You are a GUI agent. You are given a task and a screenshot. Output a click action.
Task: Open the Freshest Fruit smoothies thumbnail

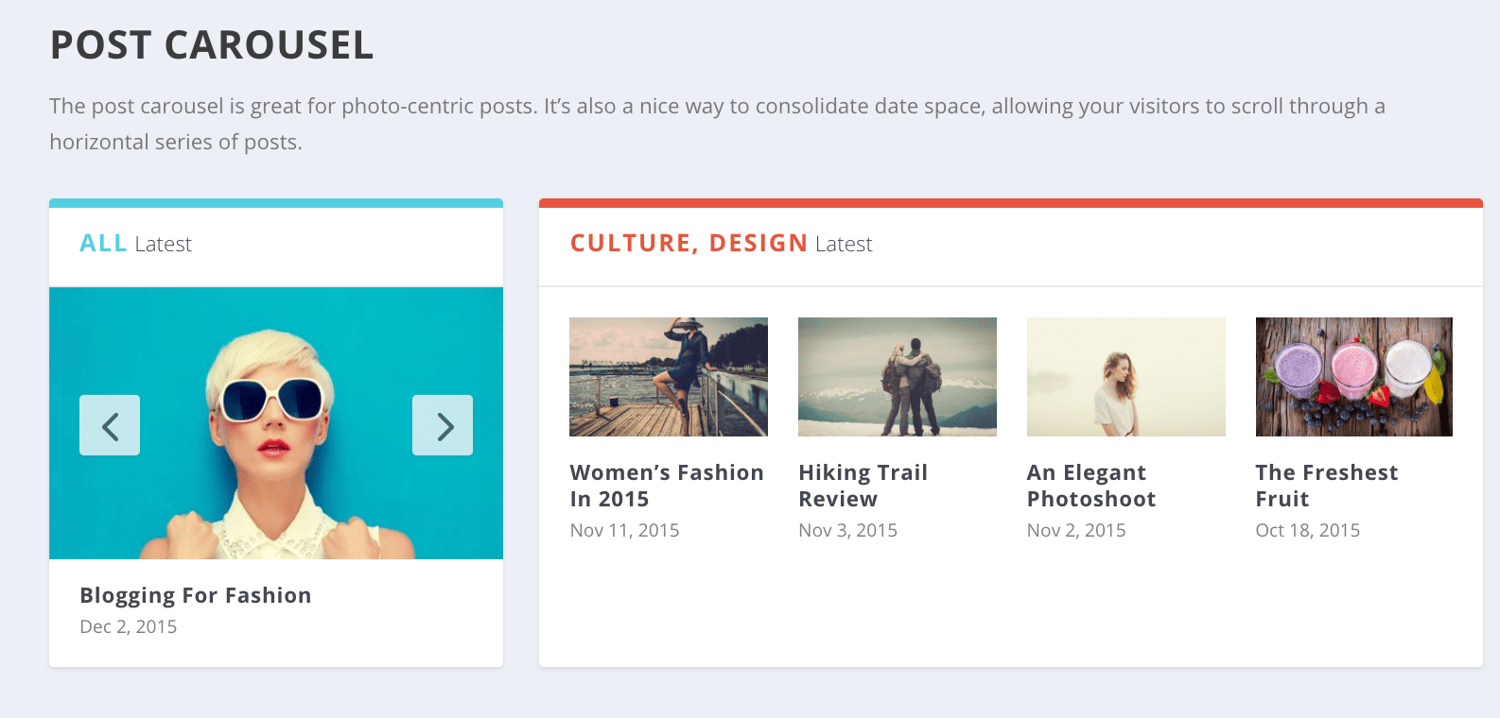(1354, 377)
